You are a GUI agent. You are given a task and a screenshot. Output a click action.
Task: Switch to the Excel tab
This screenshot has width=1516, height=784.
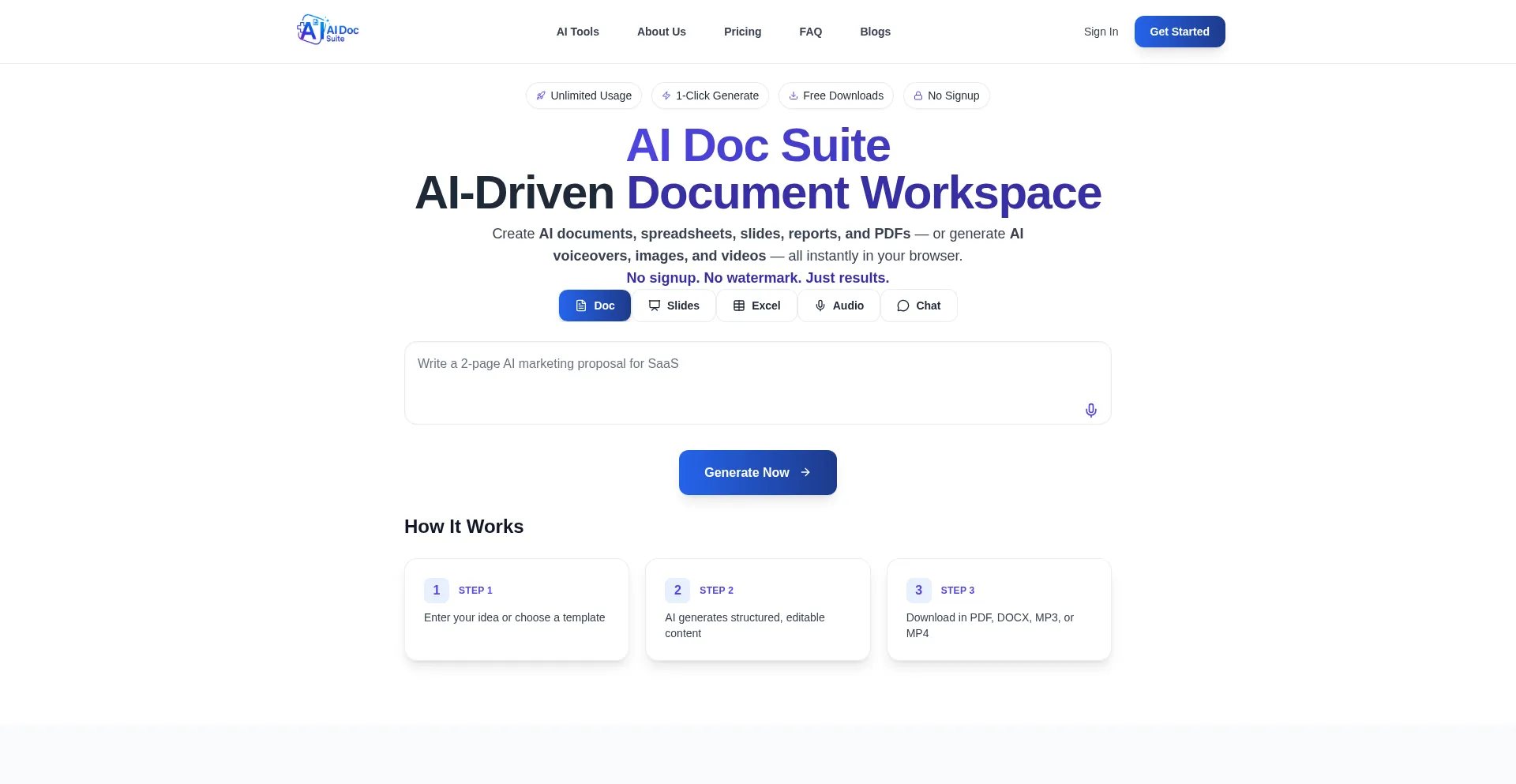pos(756,306)
